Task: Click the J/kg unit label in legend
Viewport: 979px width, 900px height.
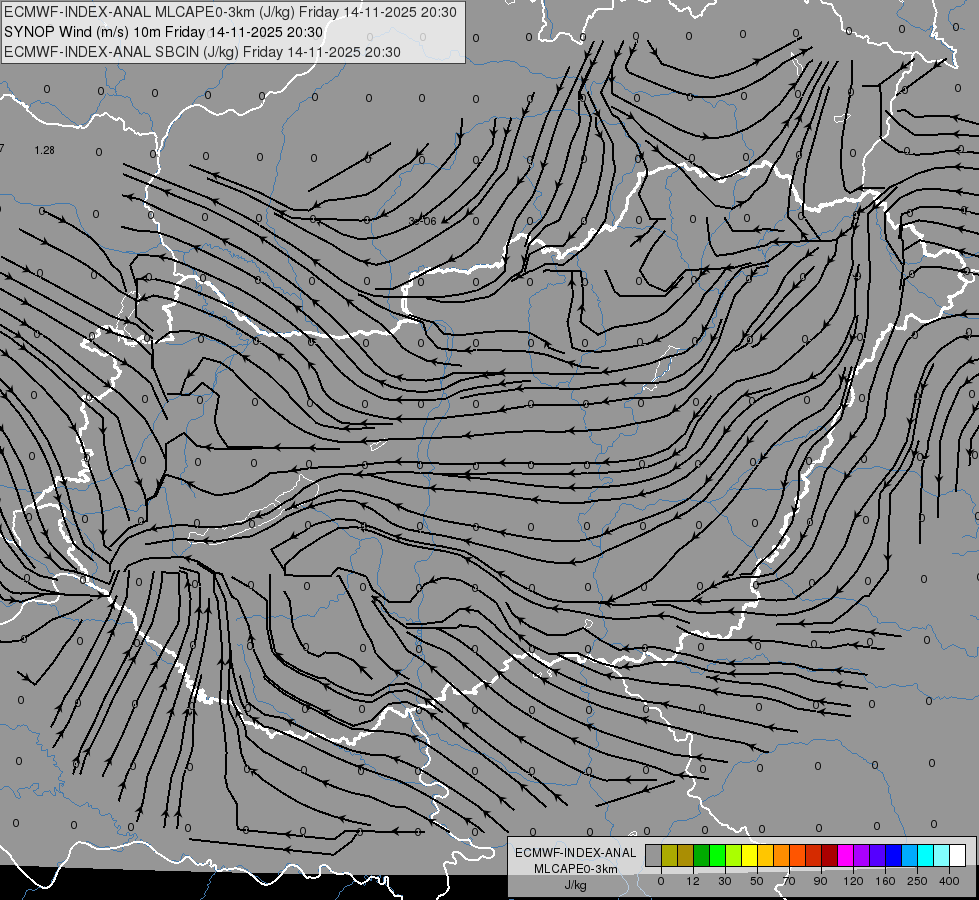Action: point(576,885)
